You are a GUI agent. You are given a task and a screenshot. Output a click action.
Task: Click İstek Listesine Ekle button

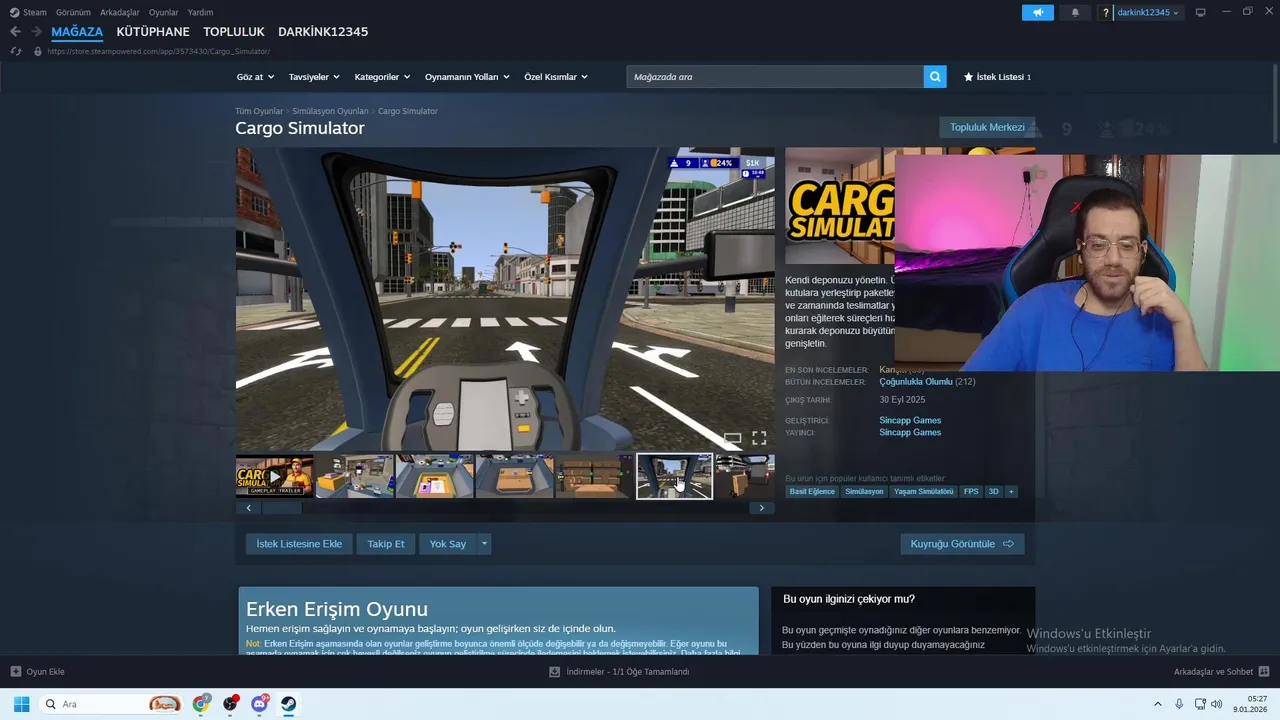coord(299,544)
